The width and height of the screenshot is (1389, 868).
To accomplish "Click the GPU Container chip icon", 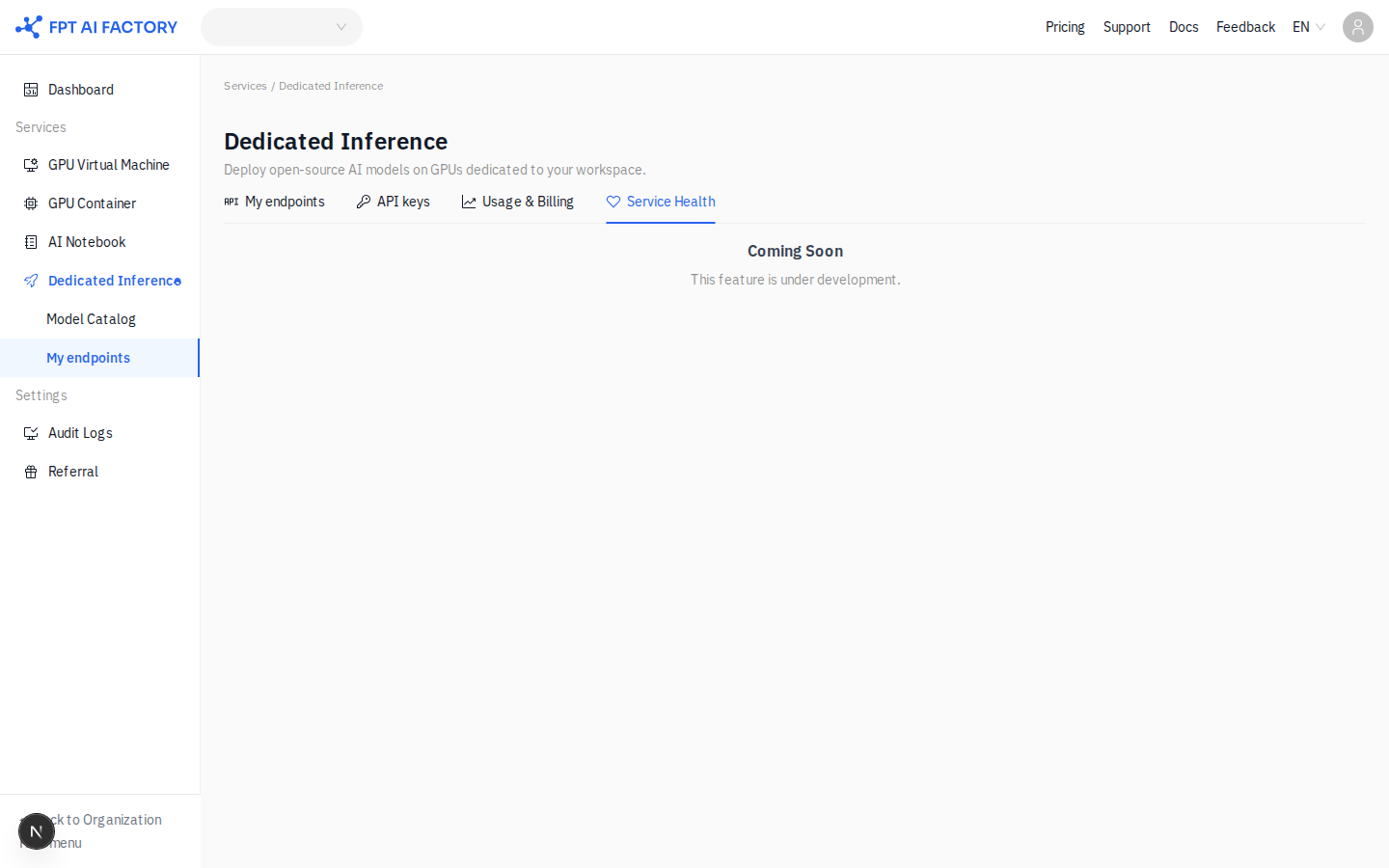I will [31, 203].
